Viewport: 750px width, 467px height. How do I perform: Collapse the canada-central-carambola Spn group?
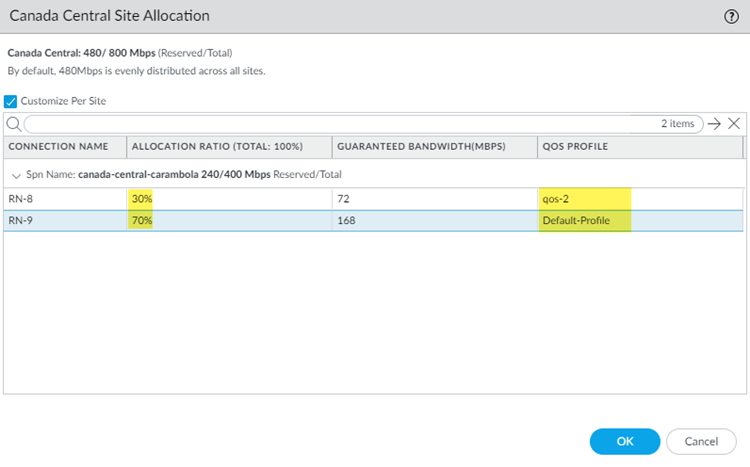(15, 174)
